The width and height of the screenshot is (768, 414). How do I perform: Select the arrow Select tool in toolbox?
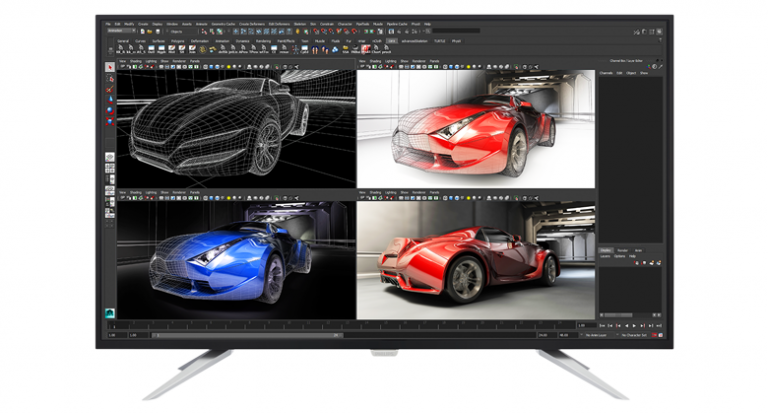click(111, 67)
